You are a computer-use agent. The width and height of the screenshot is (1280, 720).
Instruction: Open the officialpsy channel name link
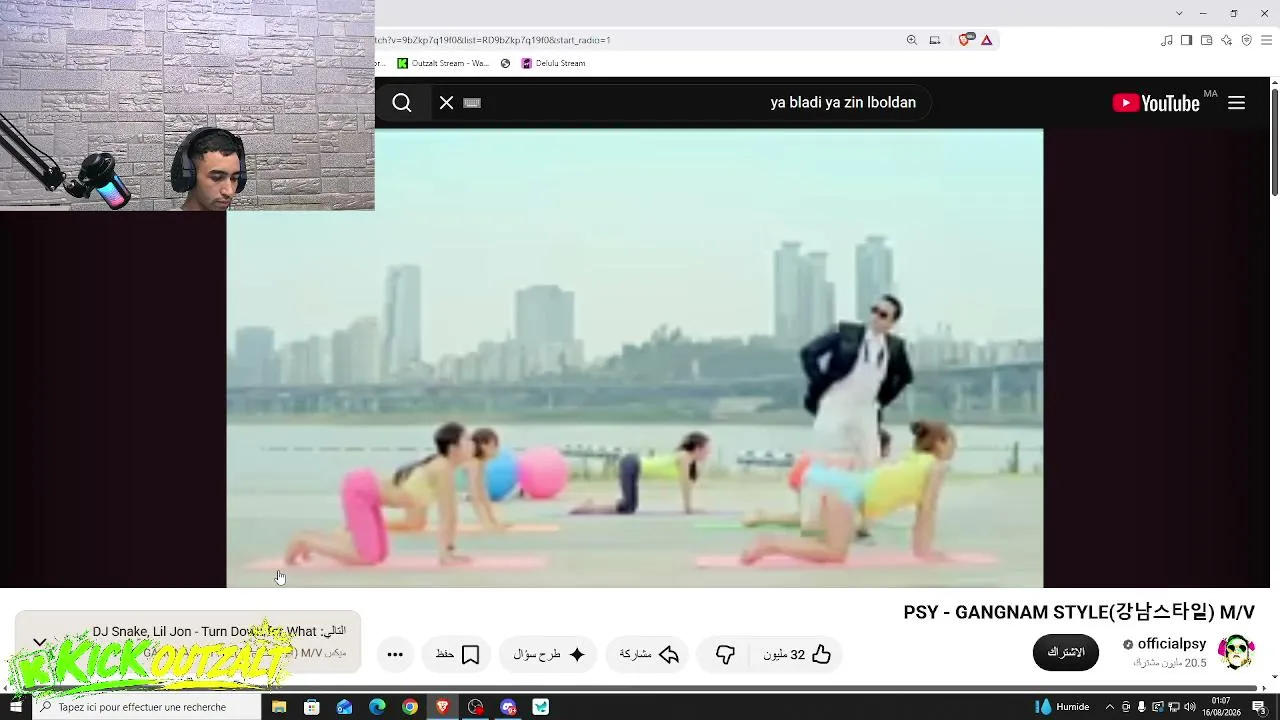[x=1172, y=644]
